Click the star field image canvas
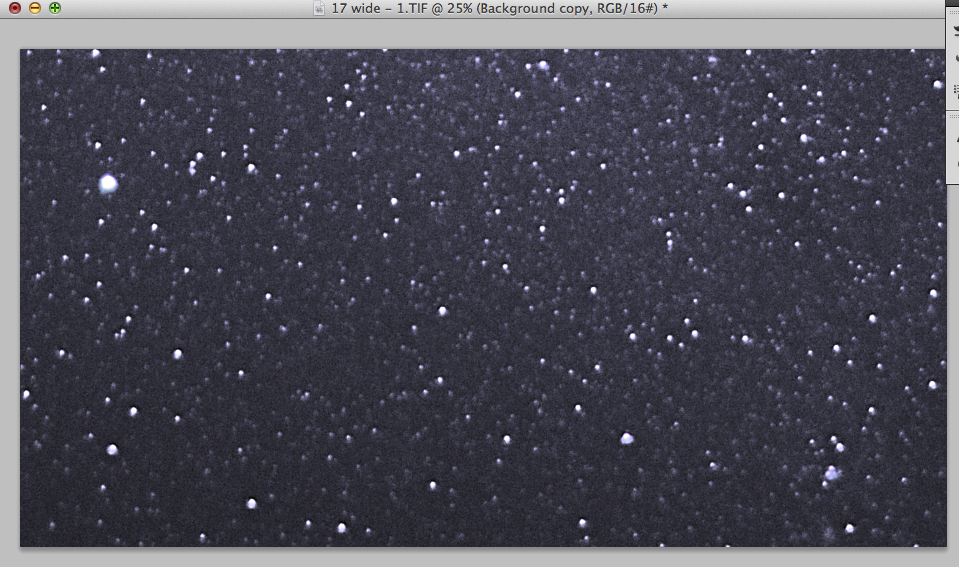This screenshot has width=959, height=567. 483,298
